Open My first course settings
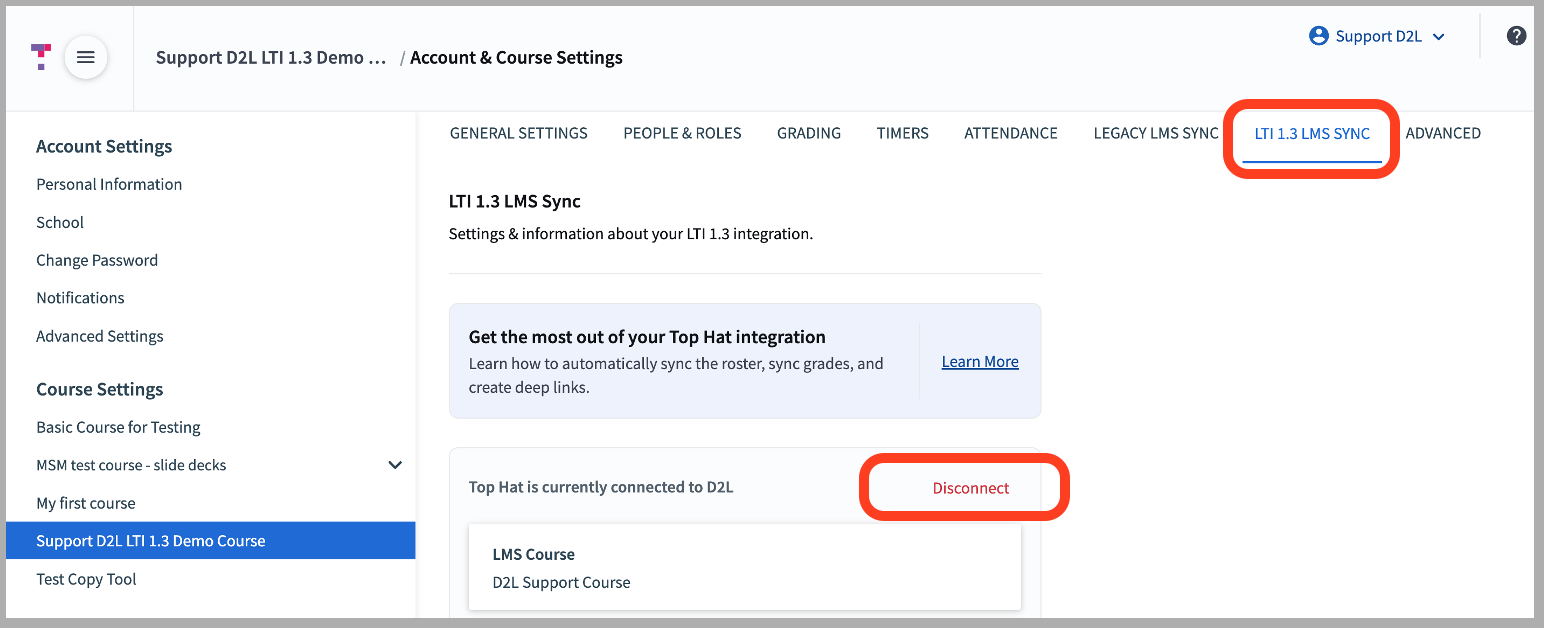Viewport: 1544px width, 628px height. pos(85,503)
